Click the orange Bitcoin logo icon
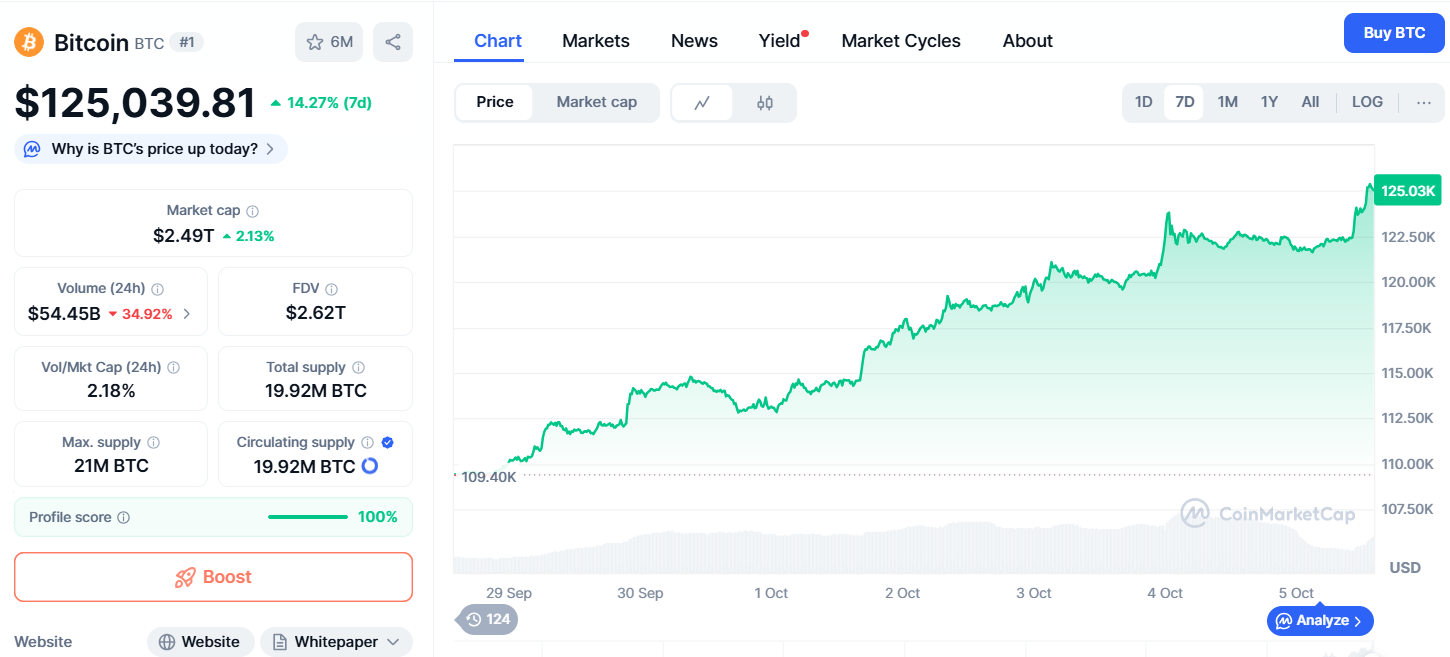The width and height of the screenshot is (1450, 657). pyautogui.click(x=29, y=42)
